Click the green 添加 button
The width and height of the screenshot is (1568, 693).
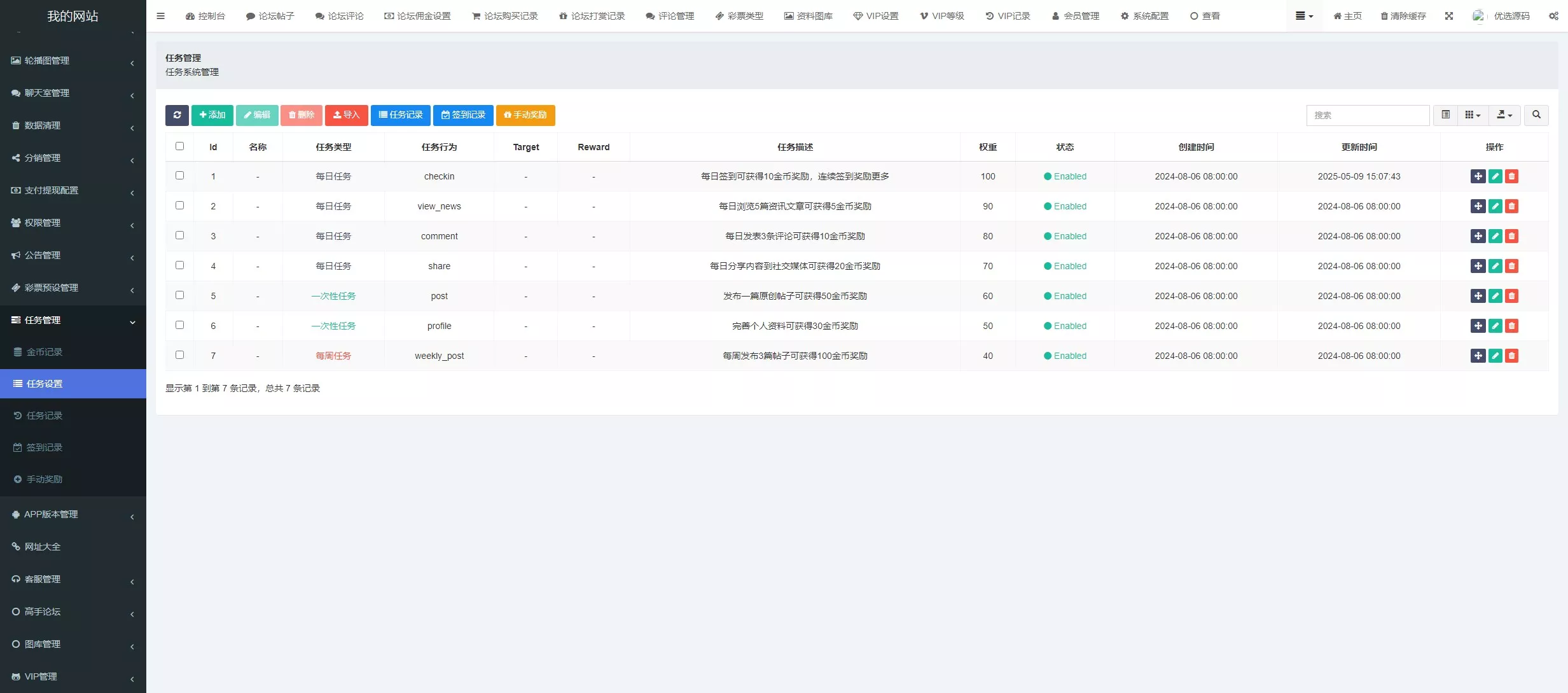pyautogui.click(x=212, y=115)
